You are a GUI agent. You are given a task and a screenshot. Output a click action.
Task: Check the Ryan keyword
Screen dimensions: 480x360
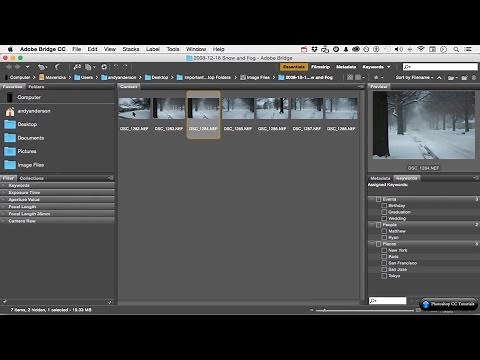pyautogui.click(x=384, y=237)
